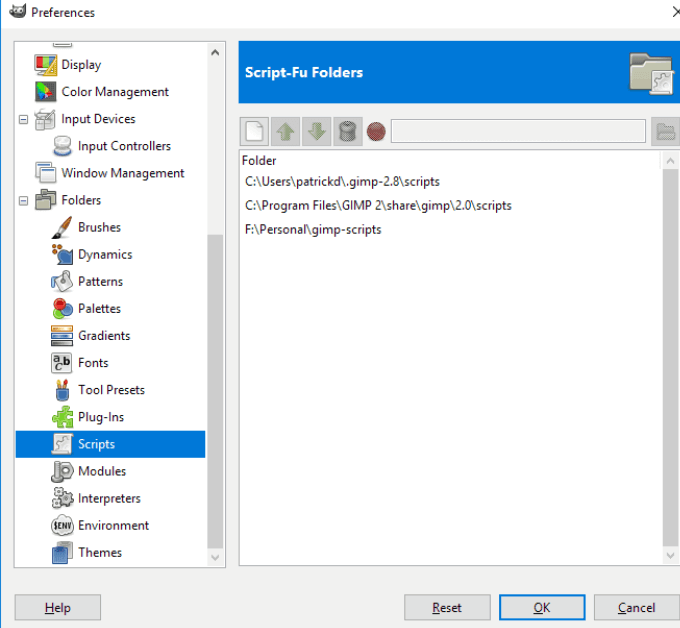Click the Gradients icon
The width and height of the screenshot is (680, 628).
(x=62, y=336)
